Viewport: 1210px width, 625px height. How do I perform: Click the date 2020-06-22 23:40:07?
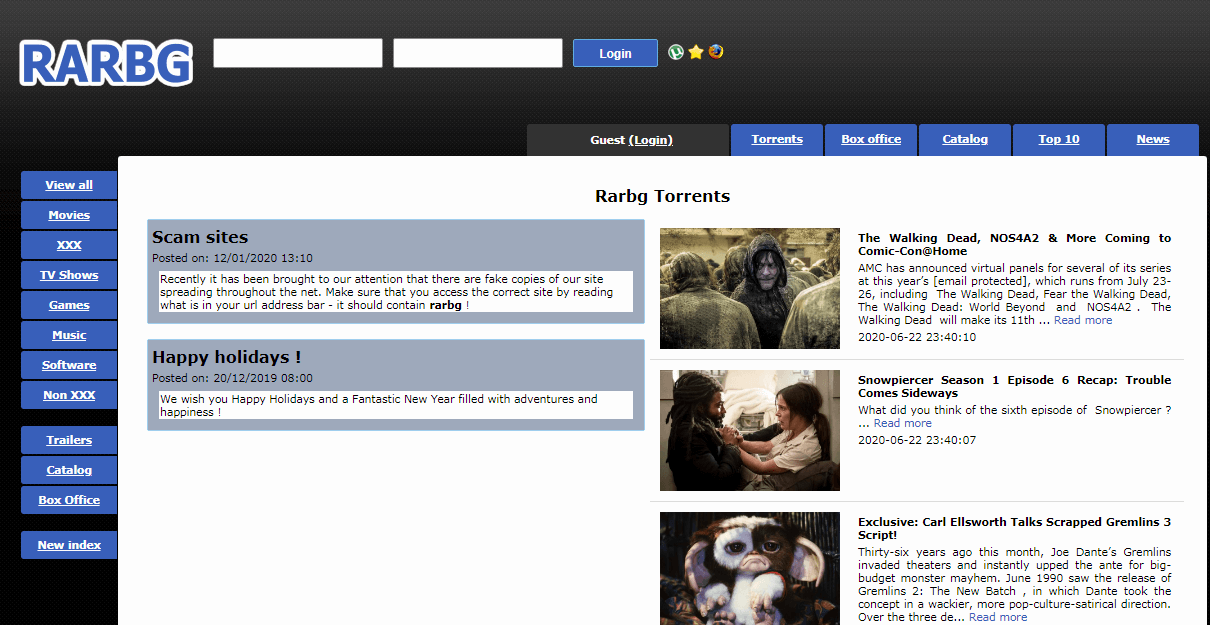(x=917, y=440)
